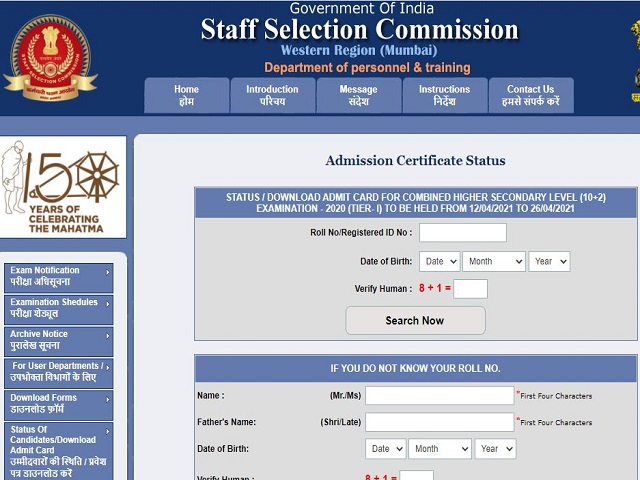Image resolution: width=640 pixels, height=480 pixels.
Task: Click the IF YOU DO NOT KNOW YOUR ROLL NO. header
Action: click(416, 369)
